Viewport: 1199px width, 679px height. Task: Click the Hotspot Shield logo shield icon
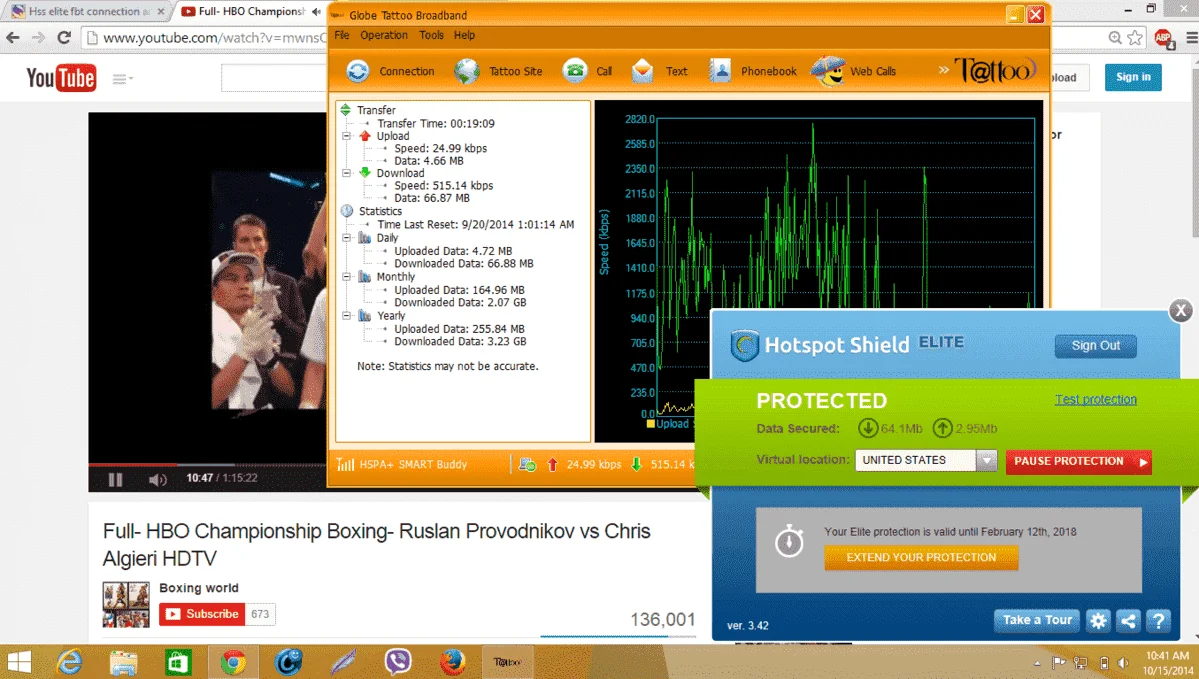point(744,346)
